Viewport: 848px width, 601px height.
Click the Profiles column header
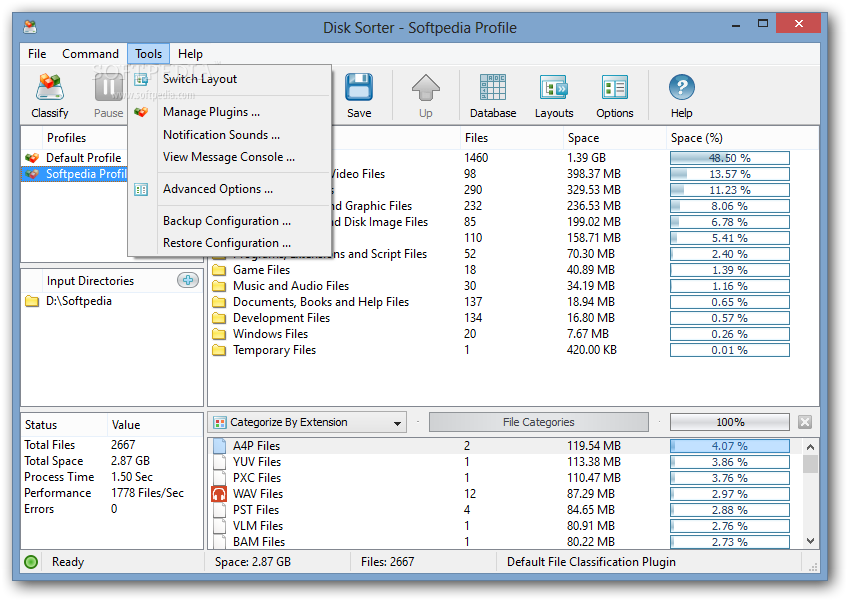(x=85, y=138)
